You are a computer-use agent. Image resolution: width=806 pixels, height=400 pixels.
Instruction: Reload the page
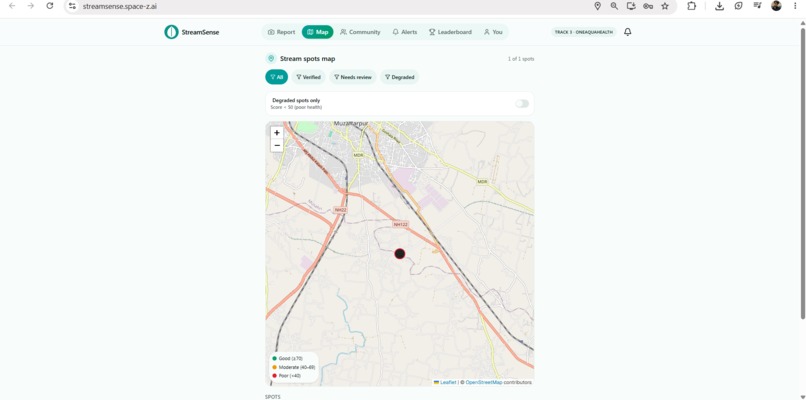pos(49,6)
